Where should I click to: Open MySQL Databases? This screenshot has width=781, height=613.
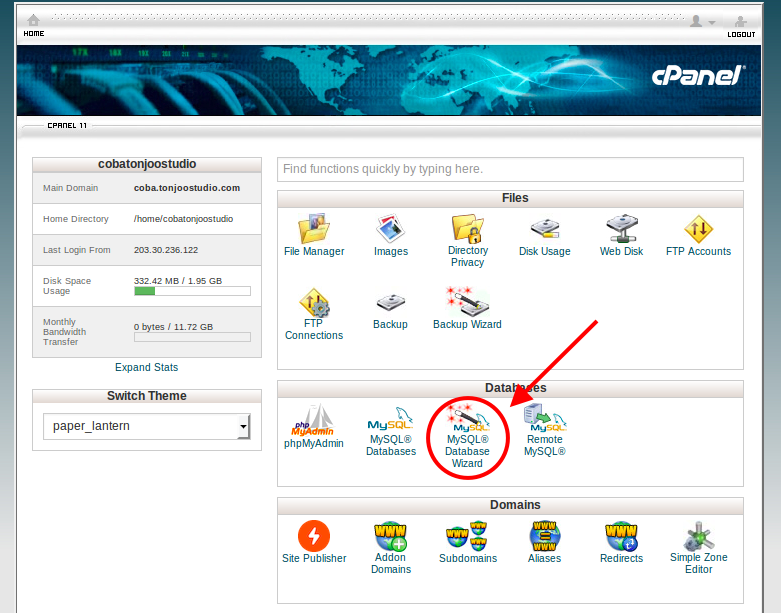[390, 431]
